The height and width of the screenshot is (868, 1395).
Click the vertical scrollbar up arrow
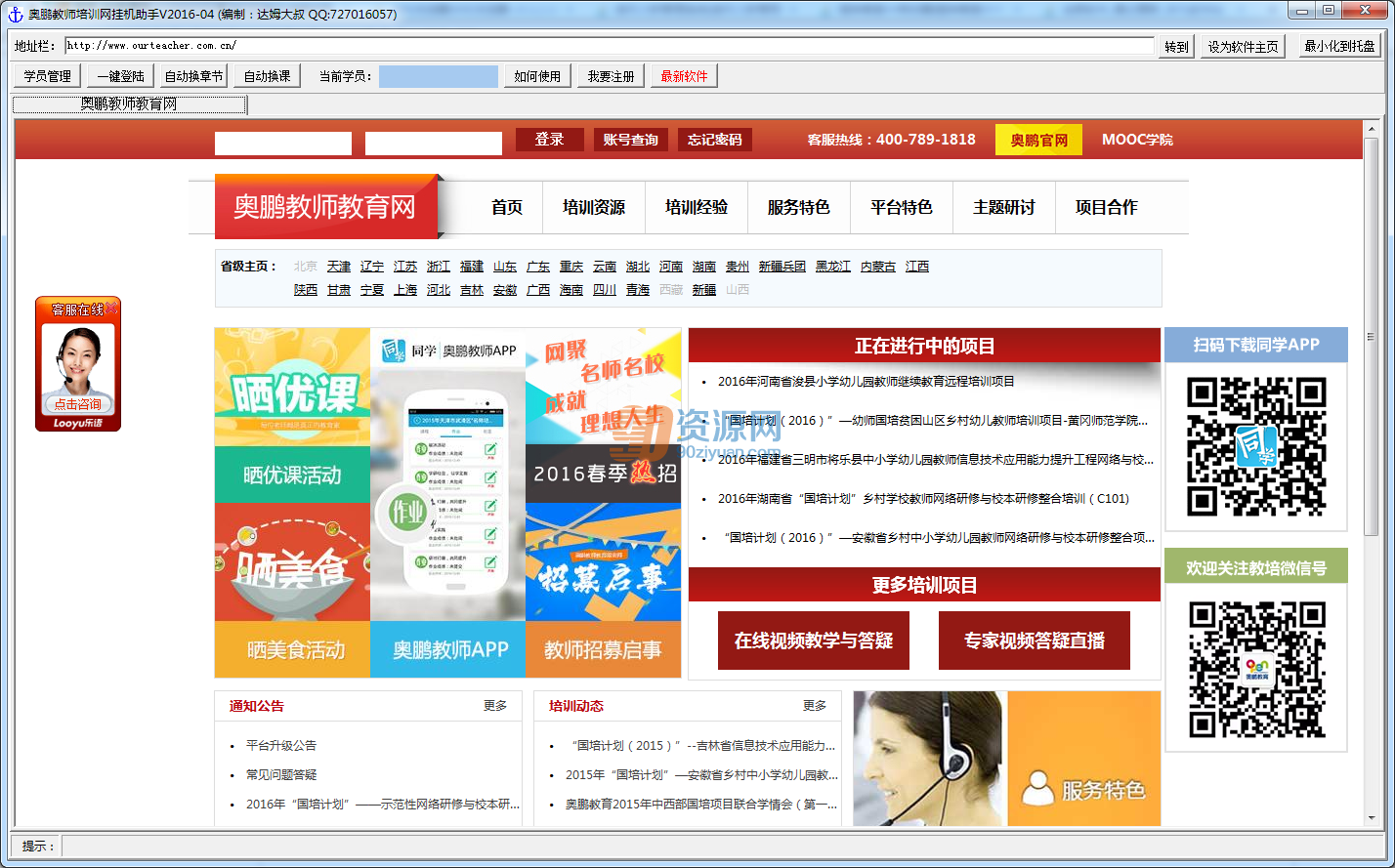[x=1373, y=129]
